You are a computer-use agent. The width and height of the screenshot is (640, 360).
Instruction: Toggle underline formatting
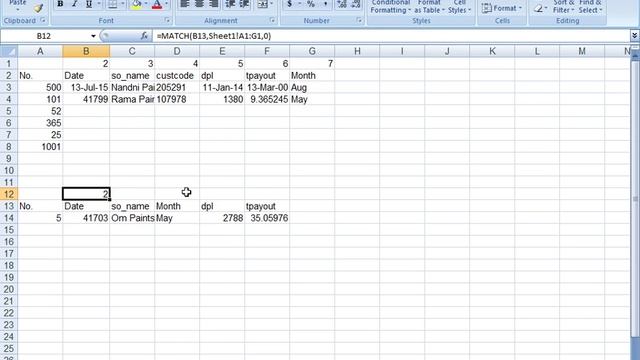click(x=89, y=4)
